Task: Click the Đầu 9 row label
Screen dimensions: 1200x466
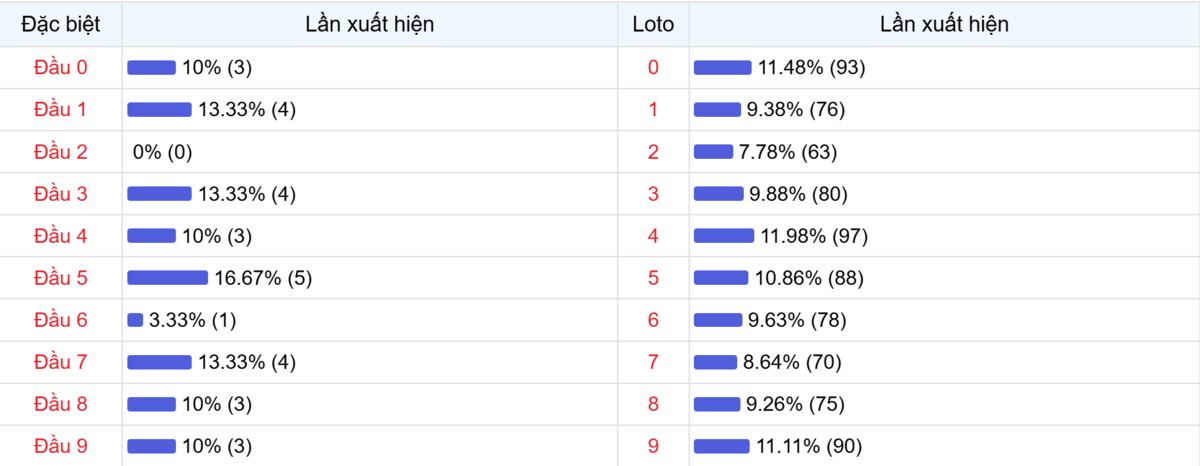Action: pos(61,446)
